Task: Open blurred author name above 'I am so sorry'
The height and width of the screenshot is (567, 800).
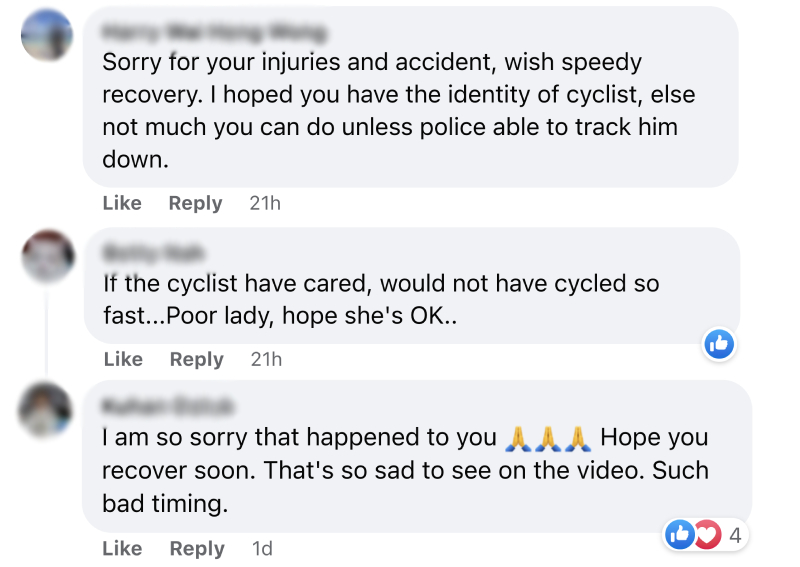Action: tap(168, 406)
